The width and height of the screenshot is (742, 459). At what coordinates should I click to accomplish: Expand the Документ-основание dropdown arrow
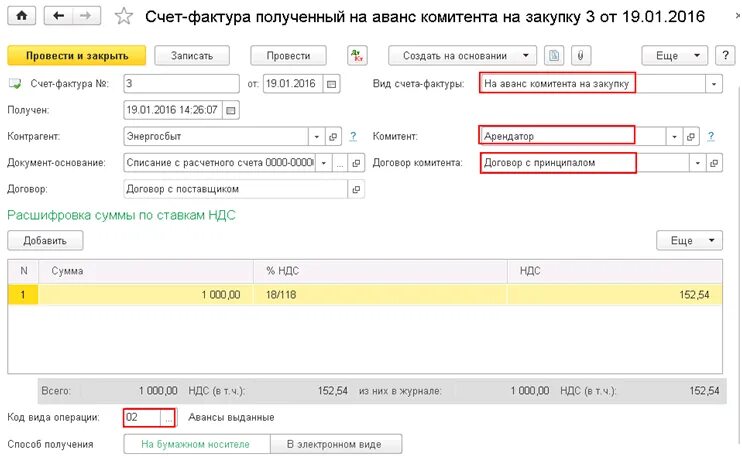(x=324, y=163)
